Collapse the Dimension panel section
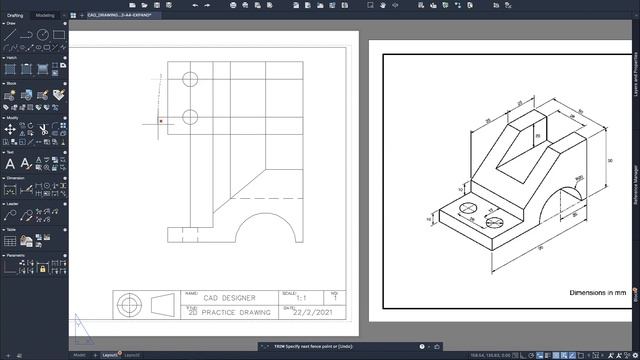 4,178
